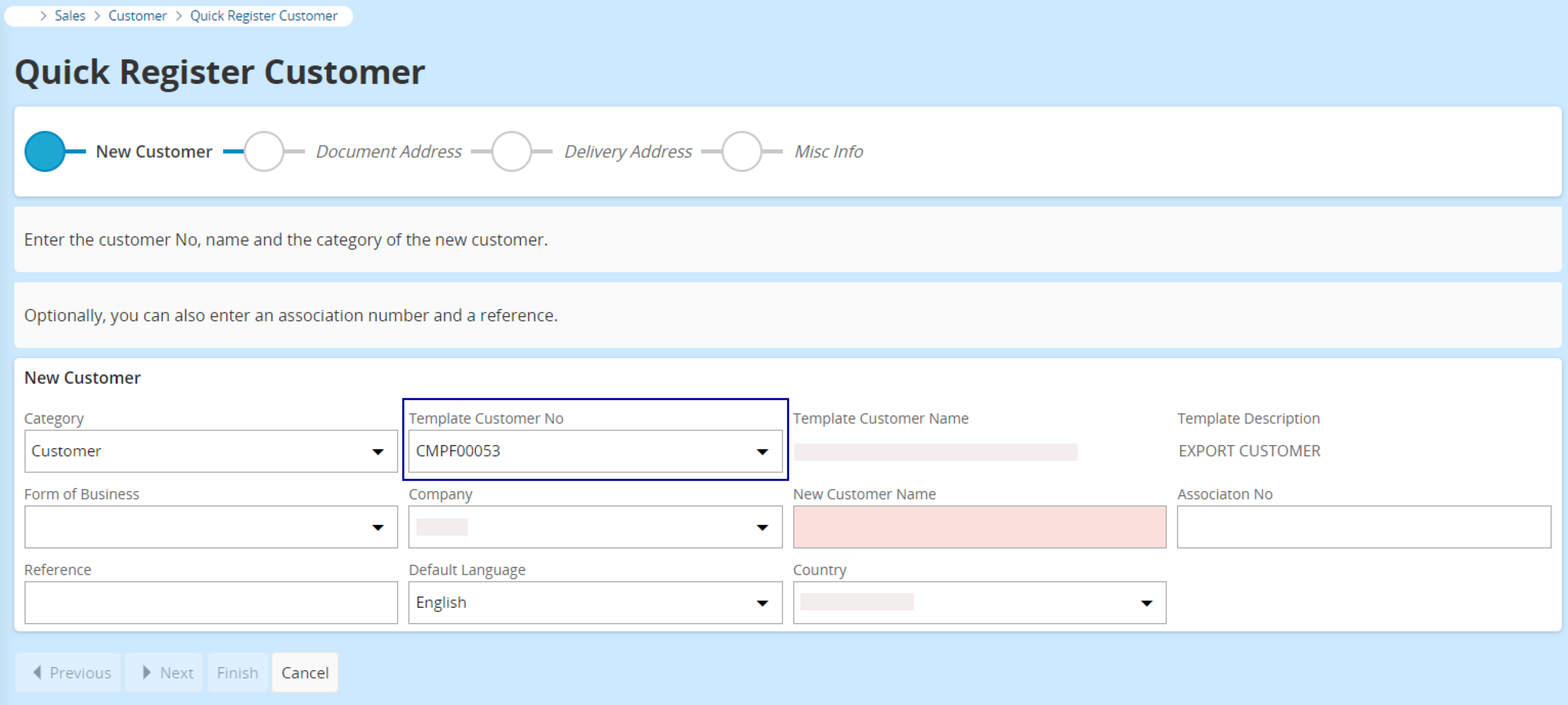Click Quick Register Customer breadcrumb
Screen dimensions: 1568x705
[x=264, y=16]
